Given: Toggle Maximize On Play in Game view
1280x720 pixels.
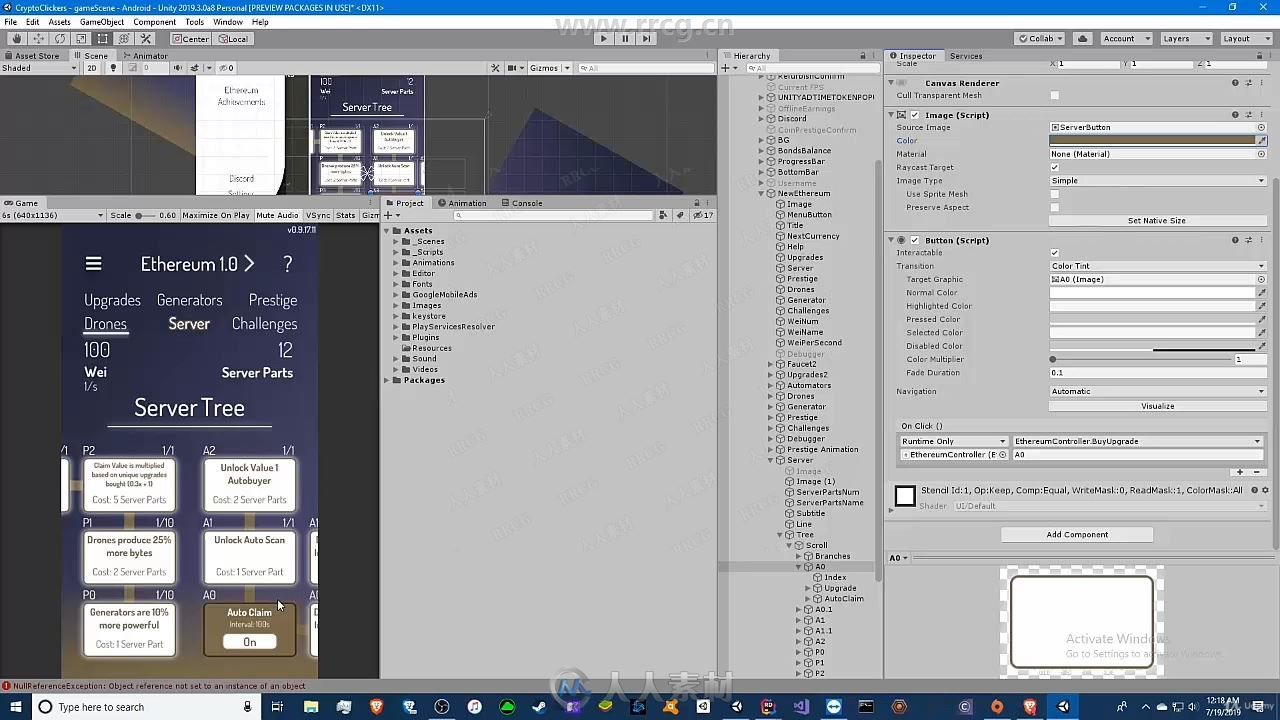Looking at the screenshot, I should 216,216.
